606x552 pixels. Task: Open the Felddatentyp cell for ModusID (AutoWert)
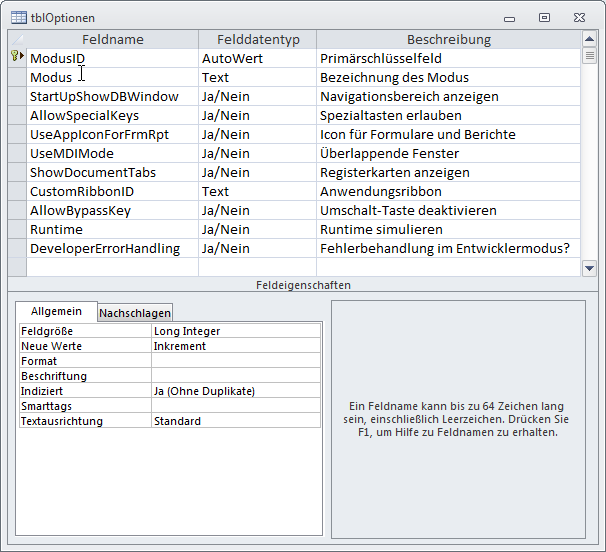(x=256, y=58)
